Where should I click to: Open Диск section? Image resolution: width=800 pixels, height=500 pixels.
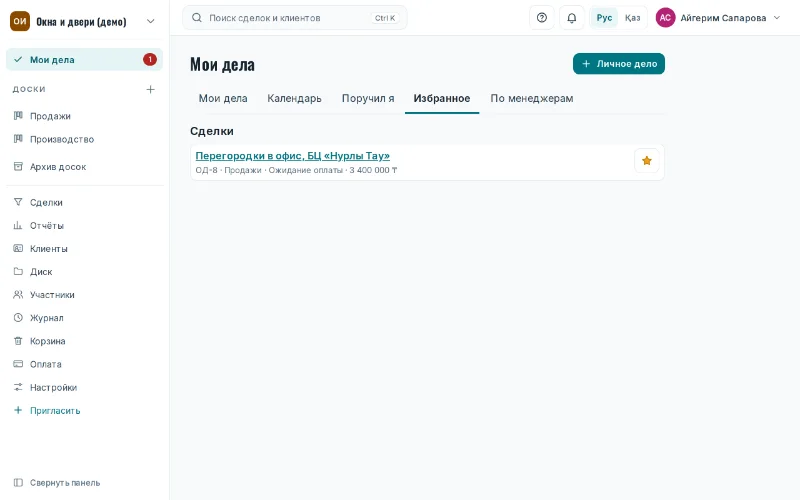click(x=84, y=271)
